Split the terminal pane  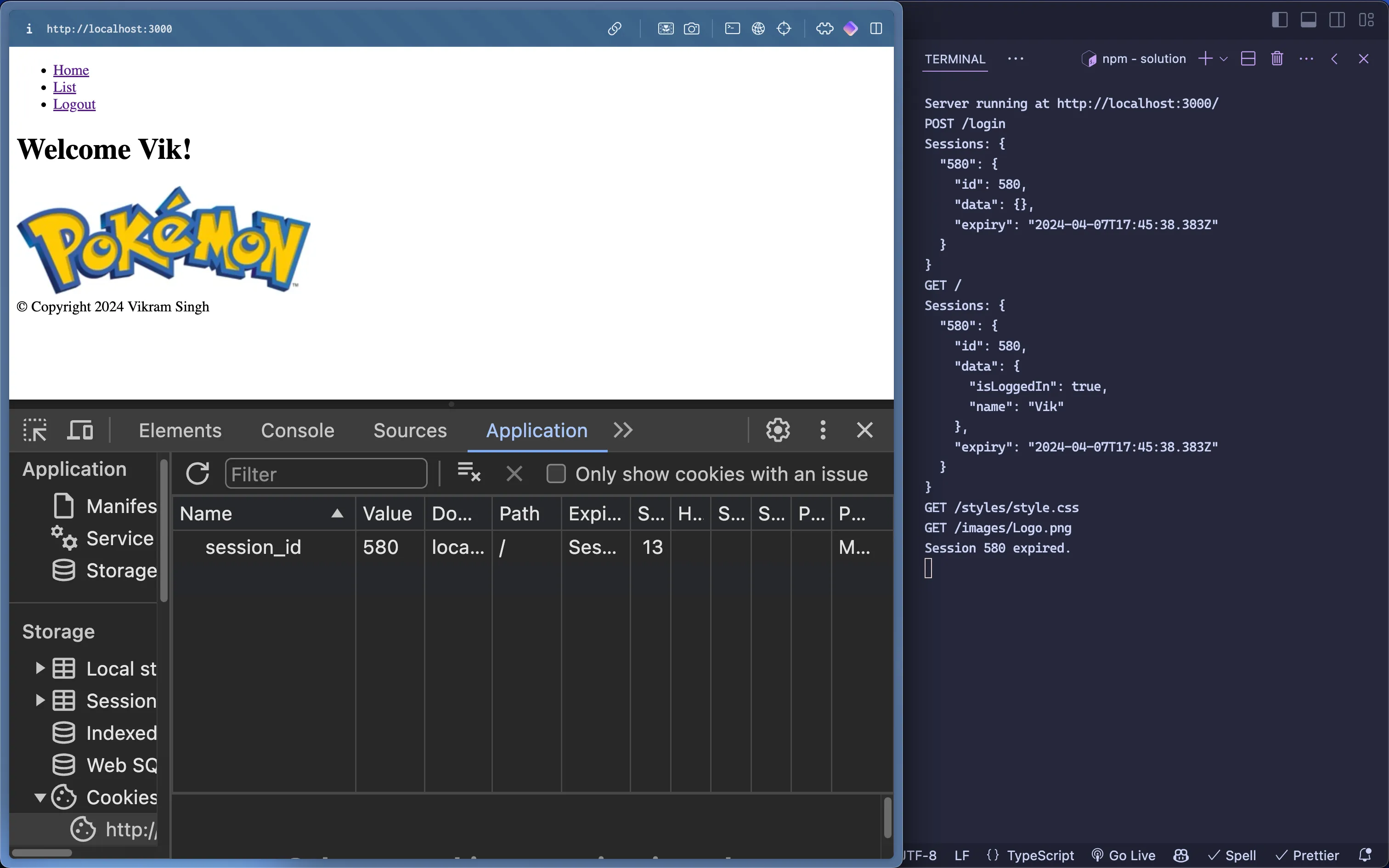pos(1248,59)
